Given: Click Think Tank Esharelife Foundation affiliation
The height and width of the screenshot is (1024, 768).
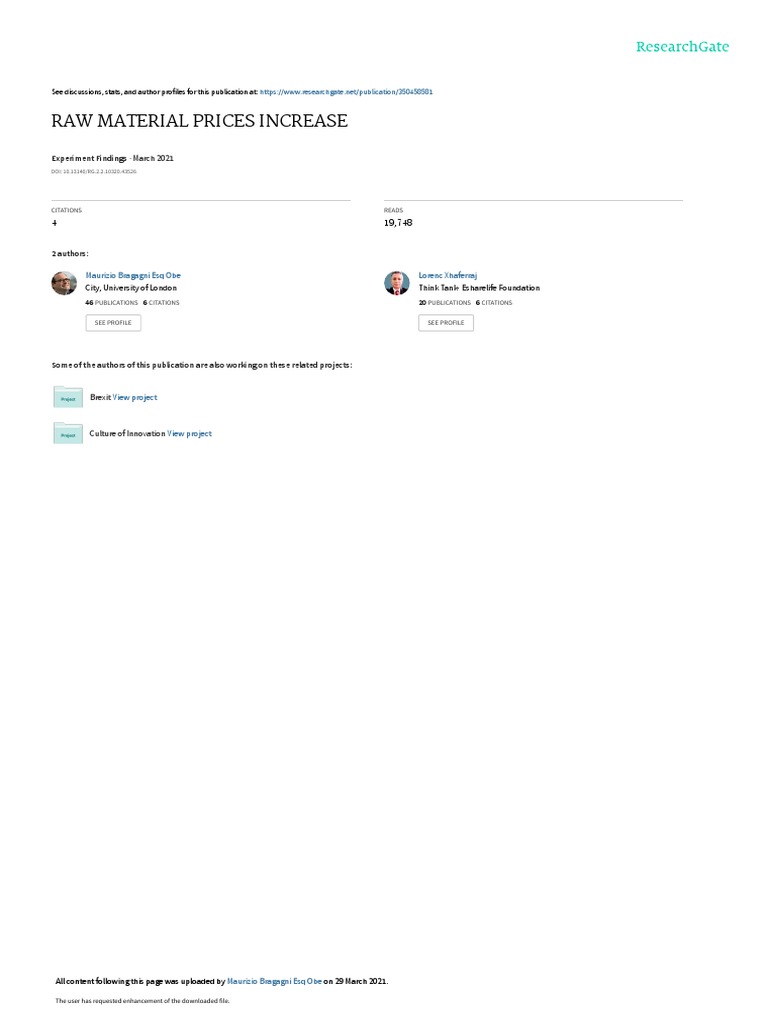Looking at the screenshot, I should tap(479, 288).
